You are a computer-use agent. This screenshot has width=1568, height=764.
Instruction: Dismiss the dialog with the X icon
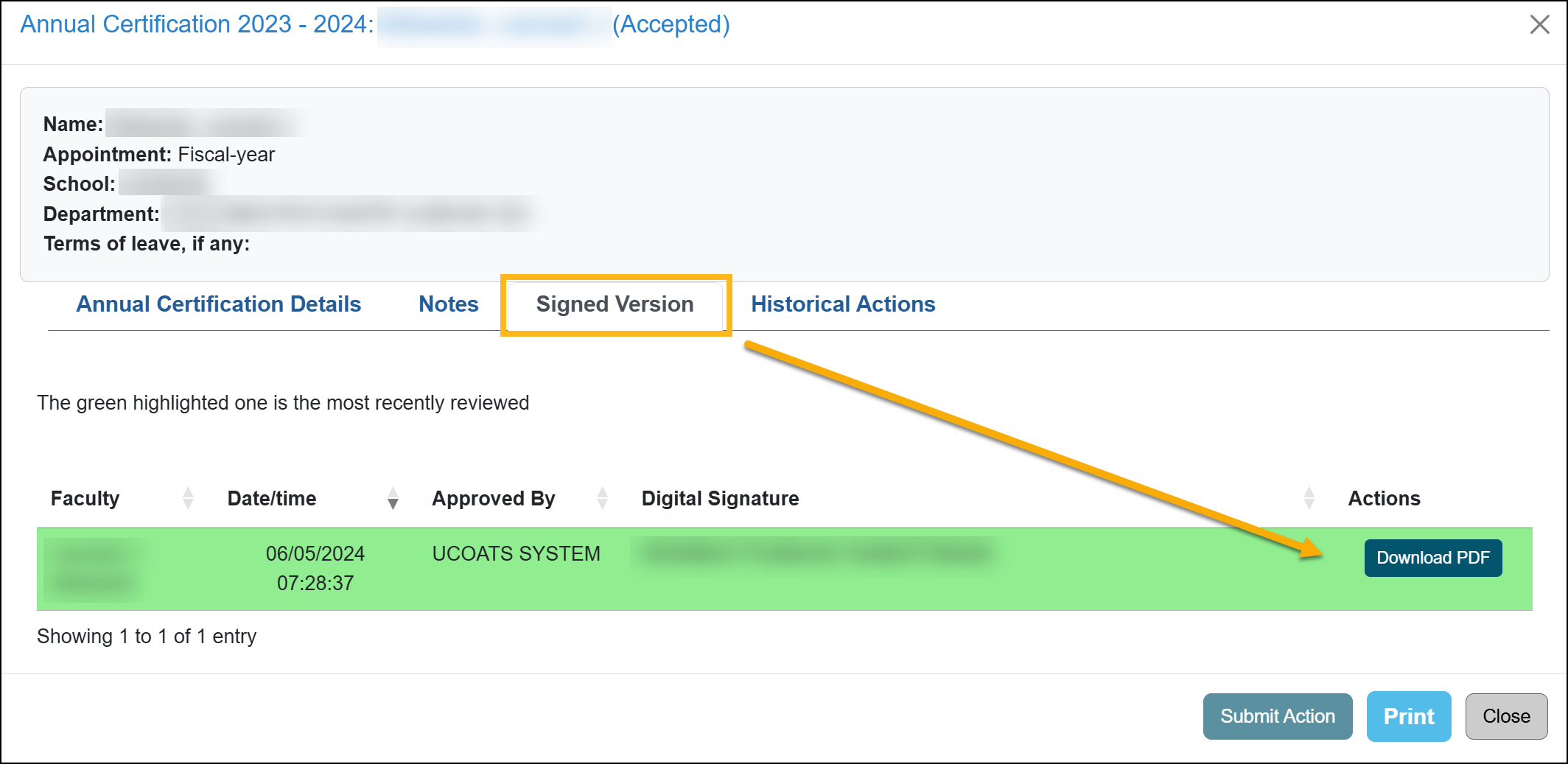(1540, 24)
